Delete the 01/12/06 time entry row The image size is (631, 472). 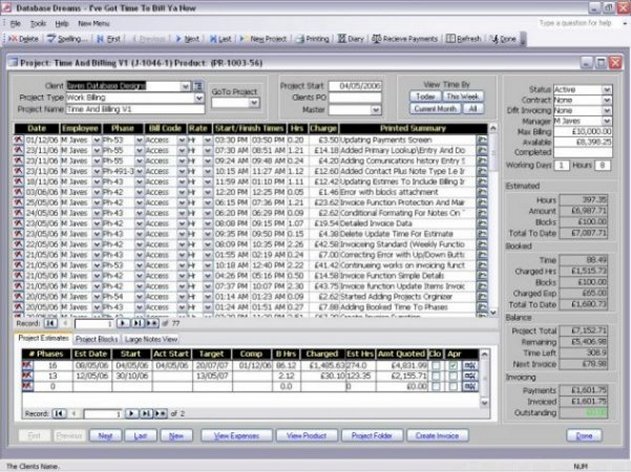(19, 140)
